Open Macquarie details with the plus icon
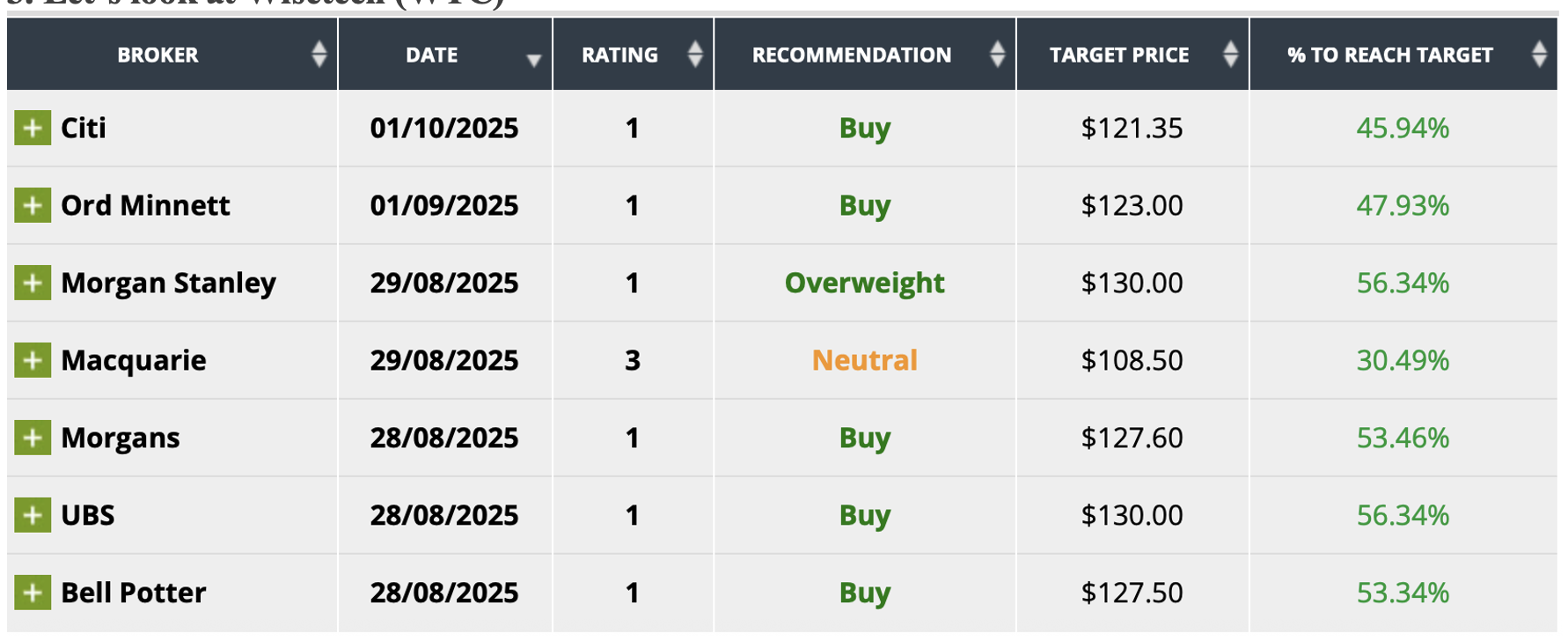 pyautogui.click(x=33, y=361)
